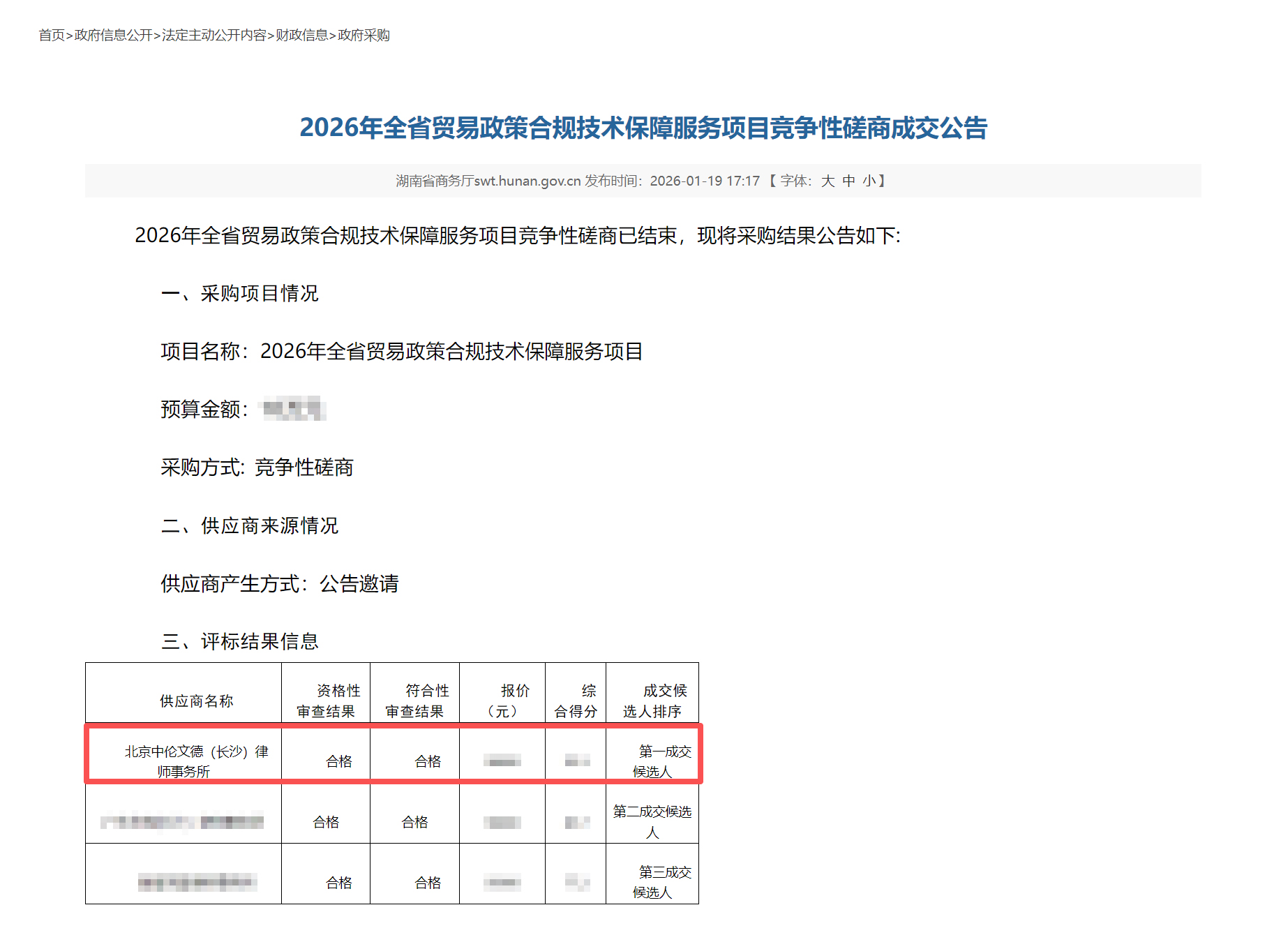The image size is (1288, 942).
Task: Set font size to 大
Action: [x=828, y=181]
